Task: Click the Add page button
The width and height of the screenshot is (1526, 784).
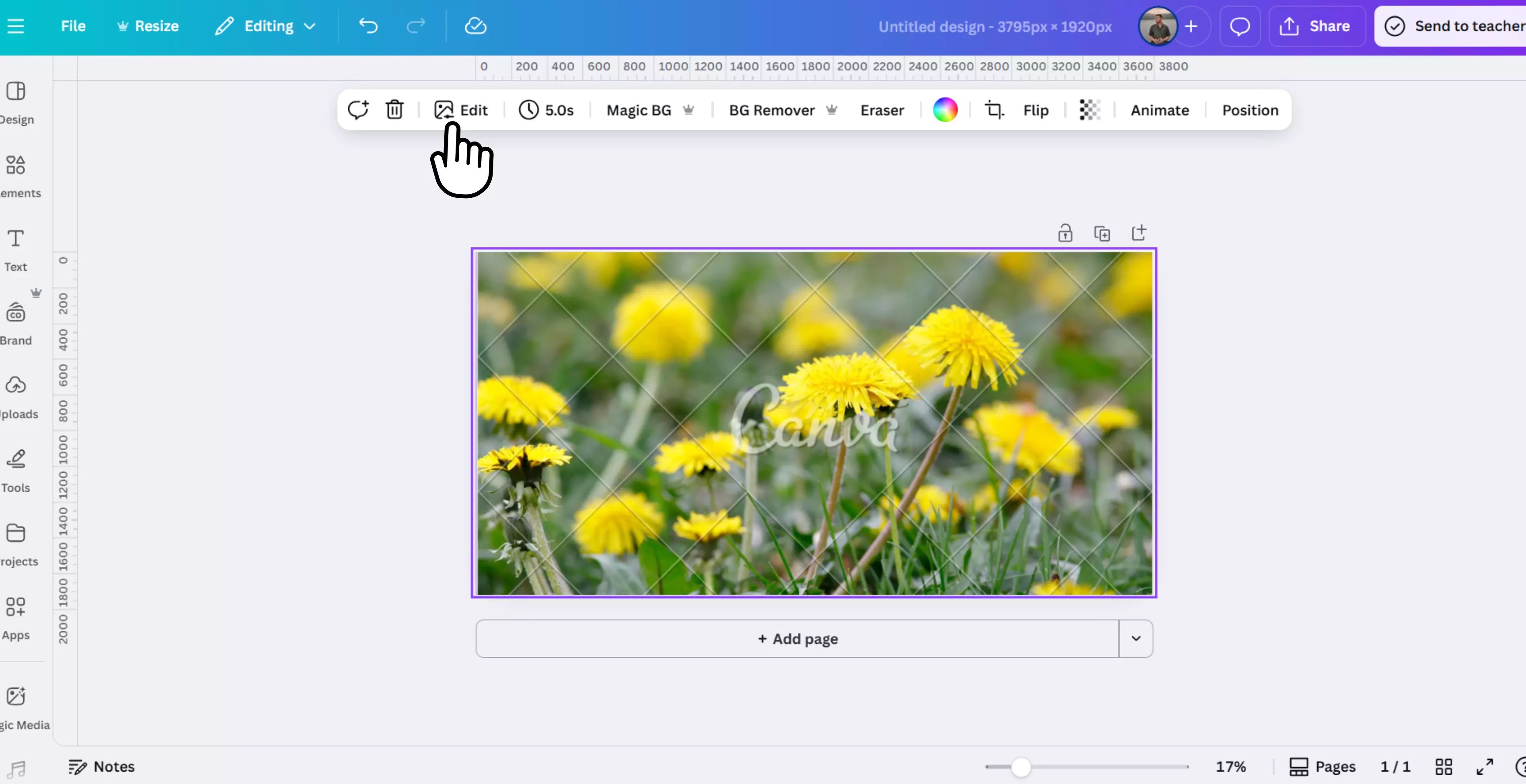Action: click(x=797, y=638)
